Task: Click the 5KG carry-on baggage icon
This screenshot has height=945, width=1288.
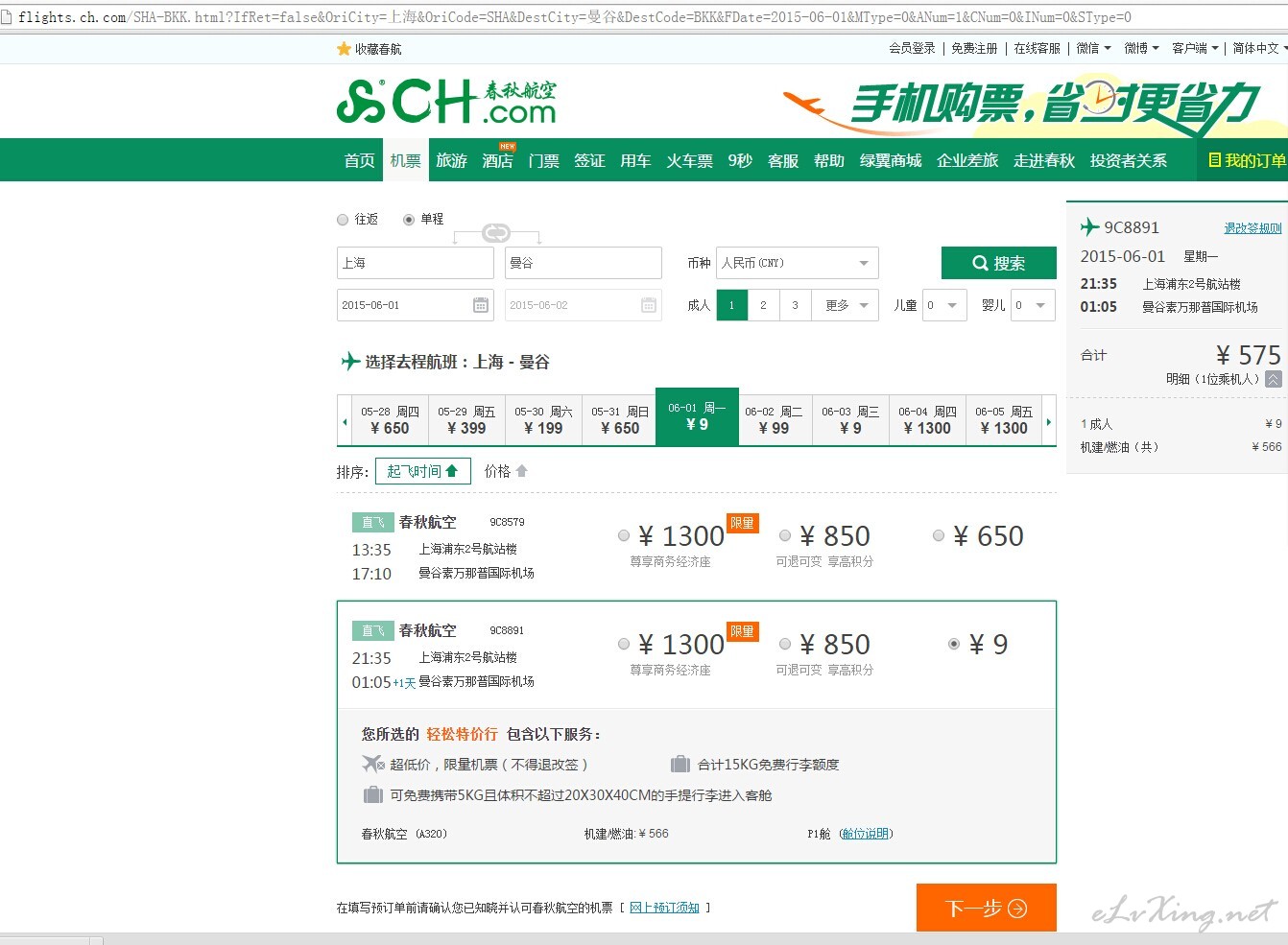Action: pyautogui.click(x=373, y=794)
